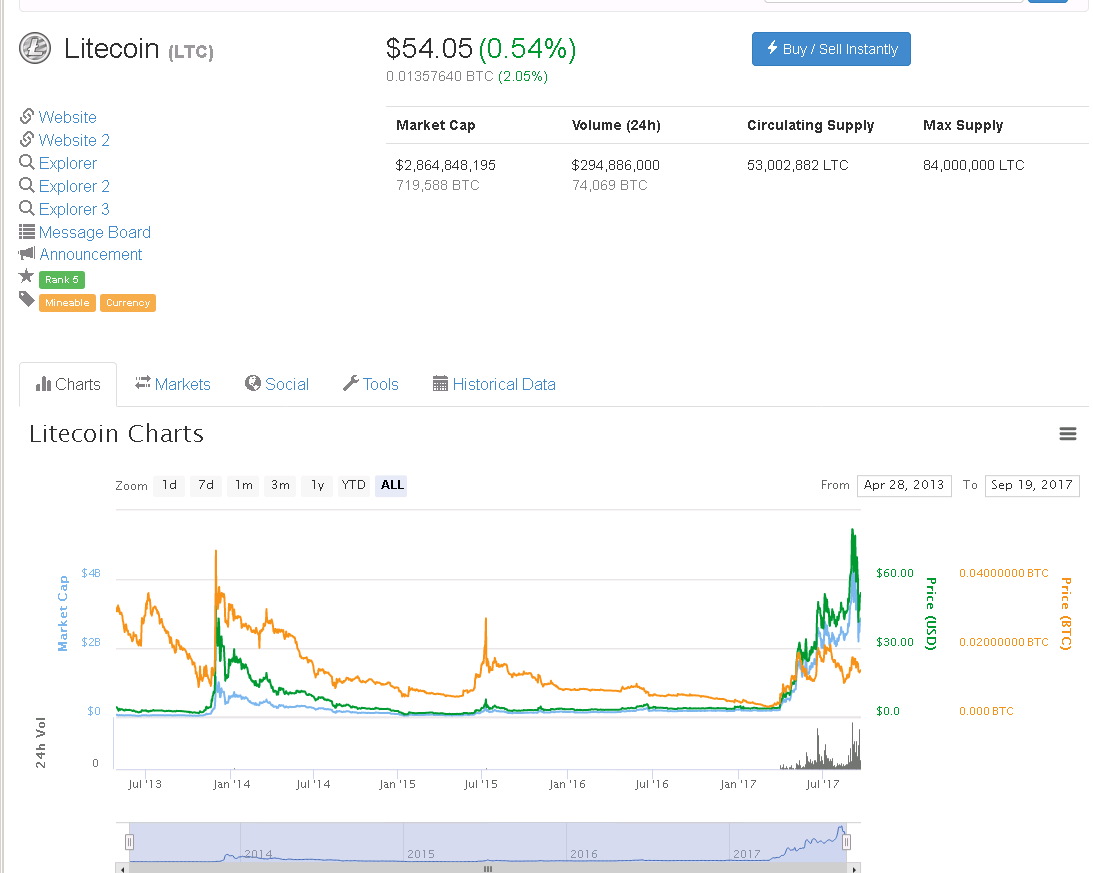This screenshot has height=873, width=1093.
Task: Open the Website 2 link
Action: (x=74, y=140)
